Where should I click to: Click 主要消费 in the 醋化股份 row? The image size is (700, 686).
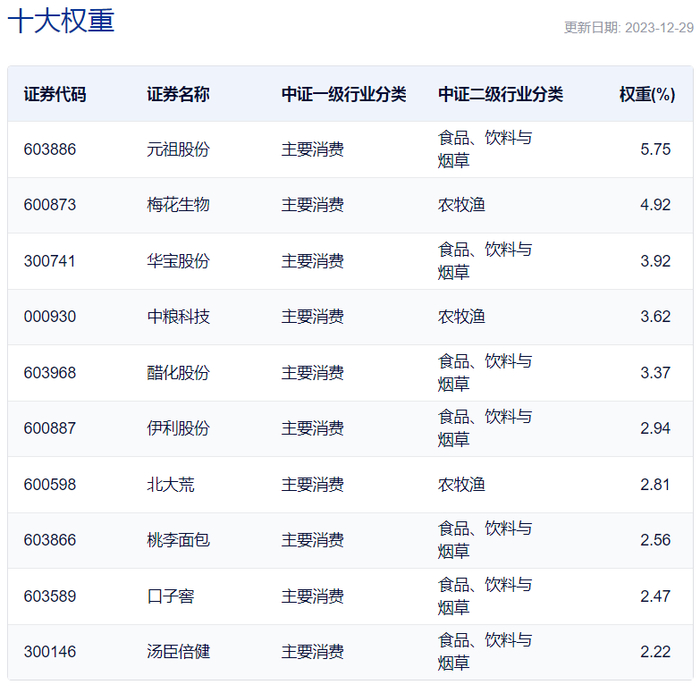[x=312, y=373]
